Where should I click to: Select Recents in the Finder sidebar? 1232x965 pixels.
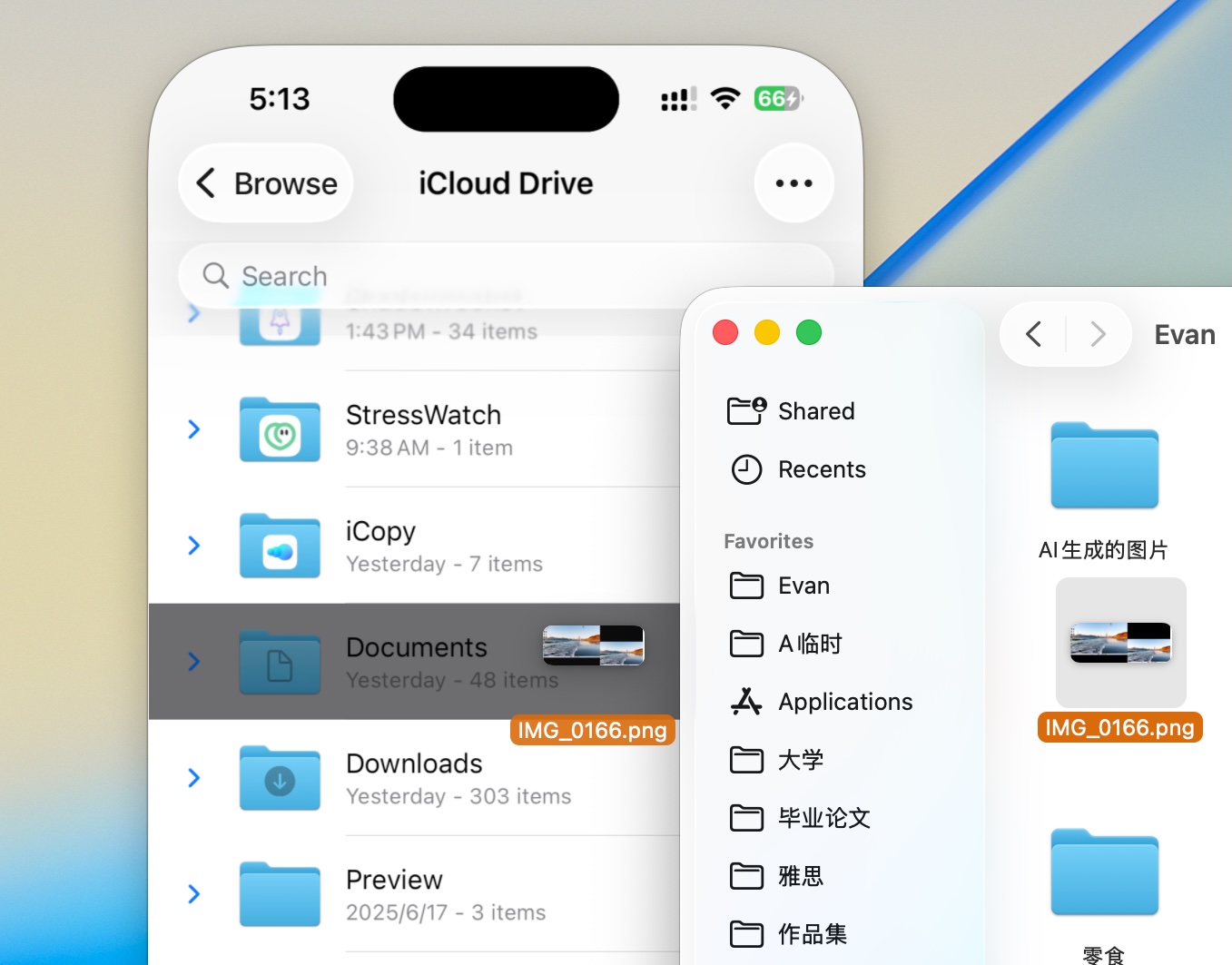point(823,469)
